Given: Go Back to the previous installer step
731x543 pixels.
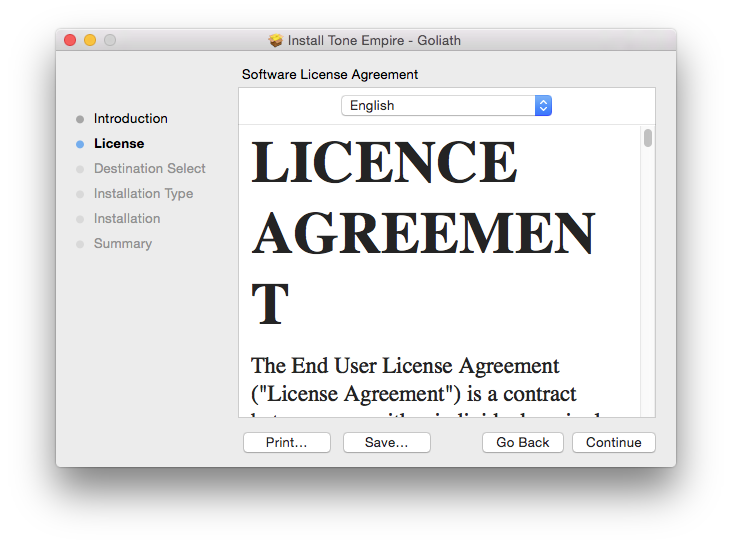Looking at the screenshot, I should pos(522,442).
